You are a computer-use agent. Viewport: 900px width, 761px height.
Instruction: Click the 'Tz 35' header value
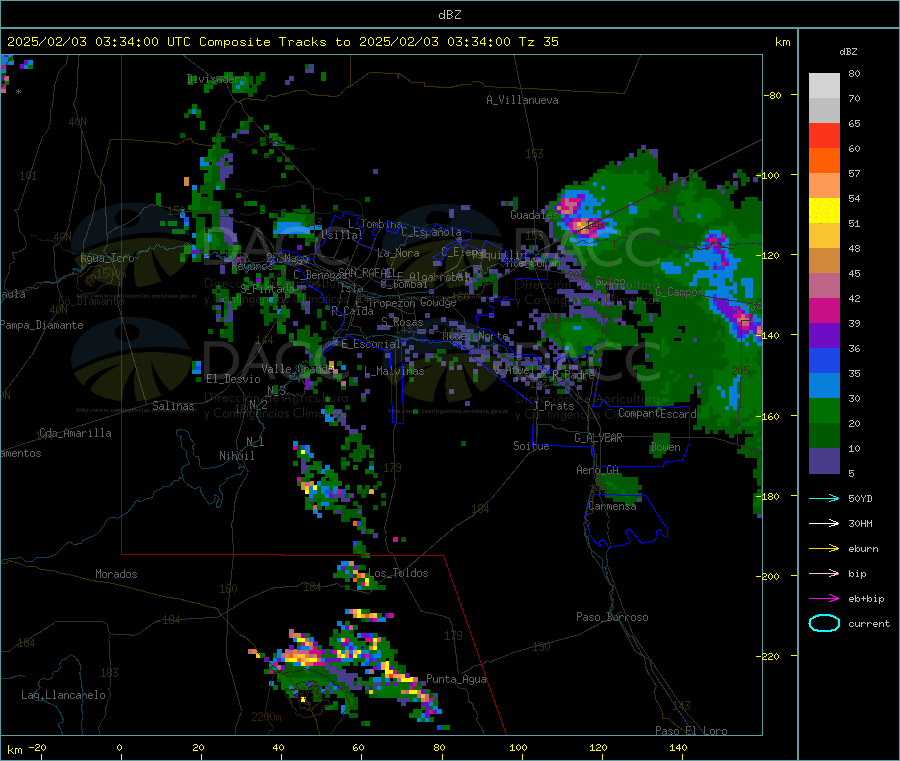[x=538, y=42]
